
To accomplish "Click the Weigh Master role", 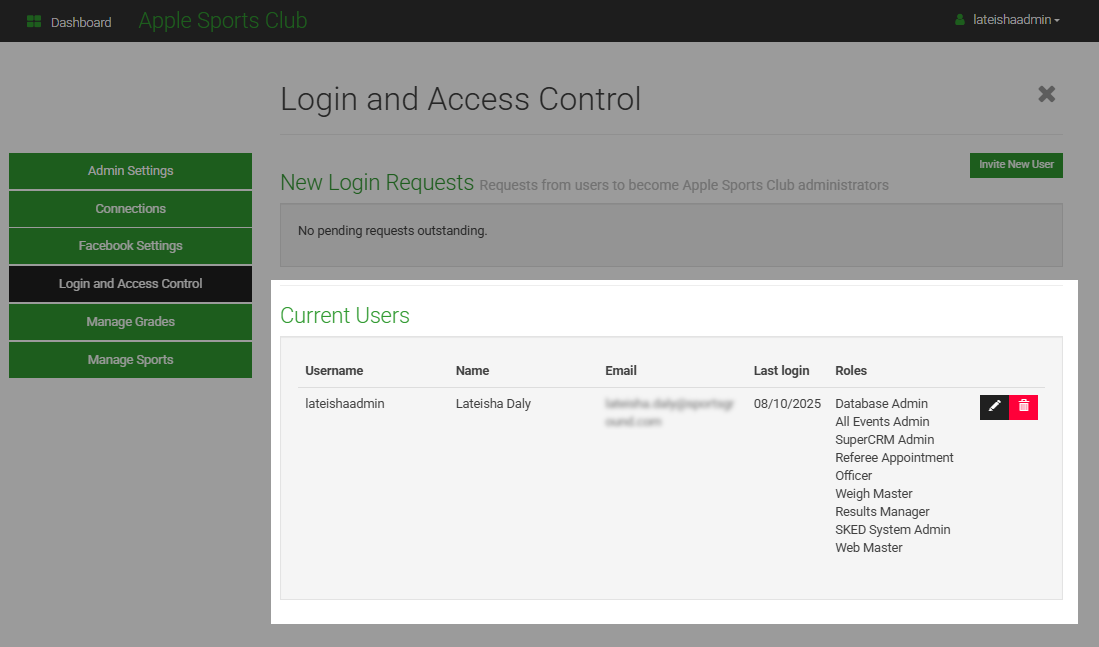I will [x=873, y=494].
